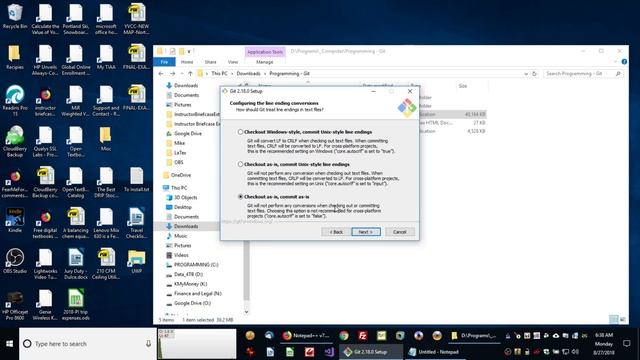
Task: Open OBS Studio desktop shortcut
Action: 15,261
